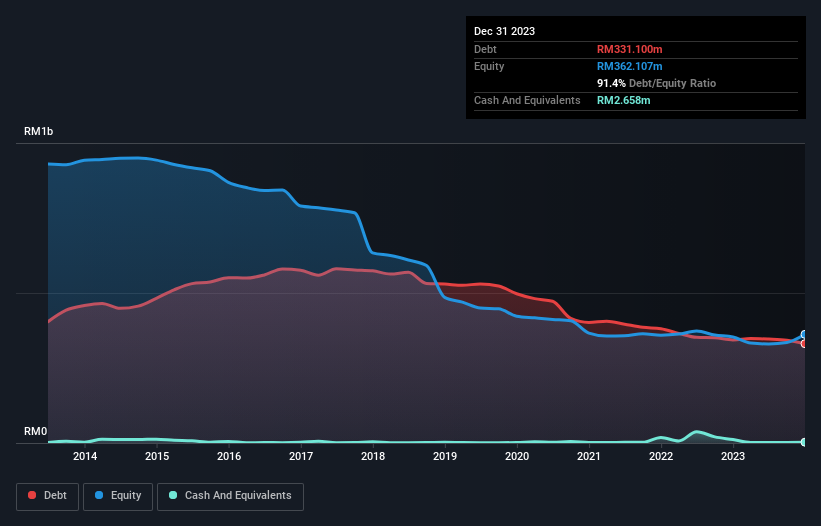Click the Dec 31 2023 tooltip date
The height and width of the screenshot is (526, 821).
[x=504, y=31]
